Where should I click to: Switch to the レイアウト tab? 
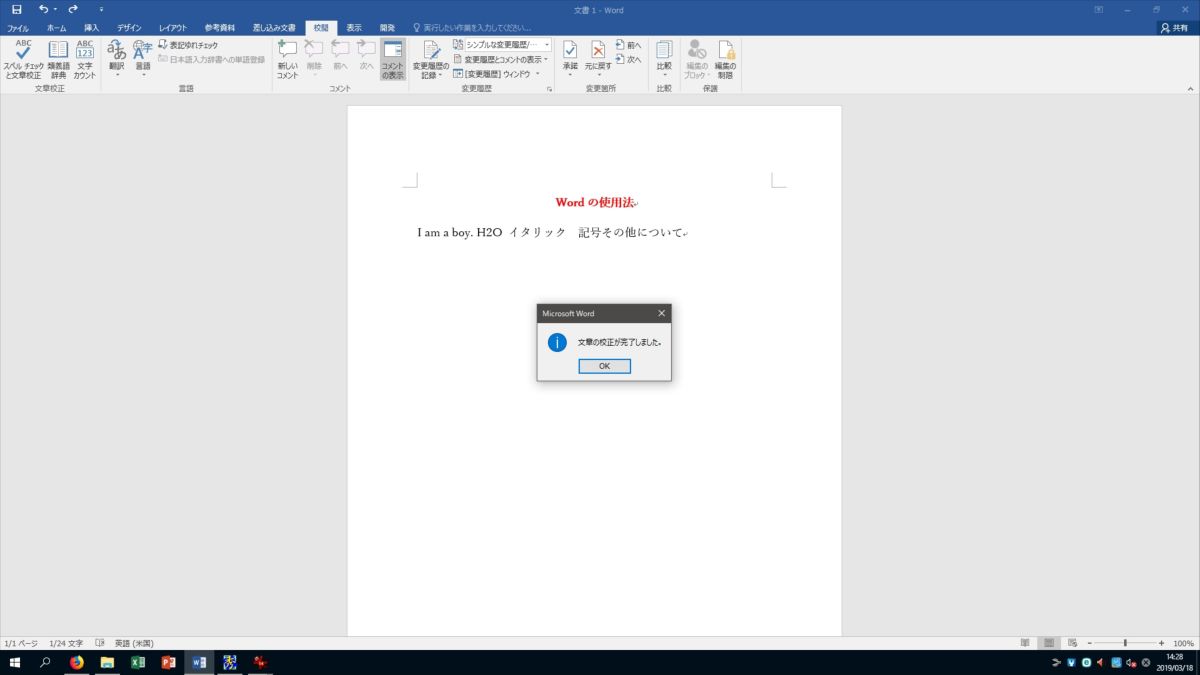coord(173,28)
